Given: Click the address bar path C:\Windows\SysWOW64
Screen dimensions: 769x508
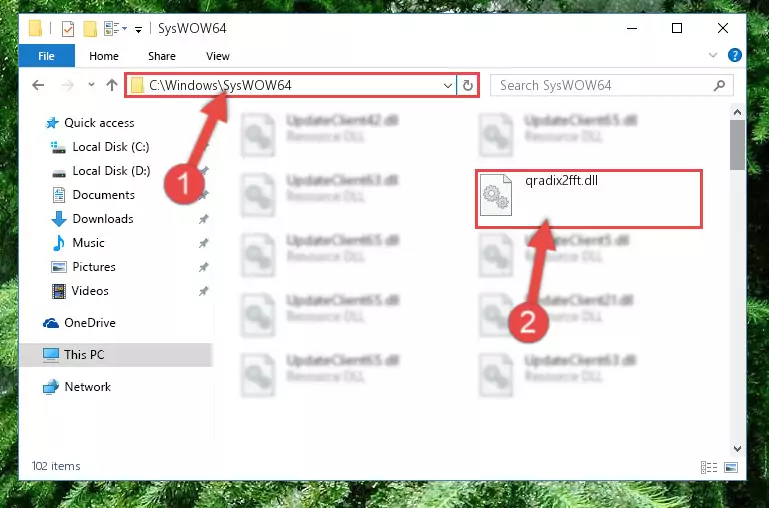Looking at the screenshot, I should pos(220,85).
